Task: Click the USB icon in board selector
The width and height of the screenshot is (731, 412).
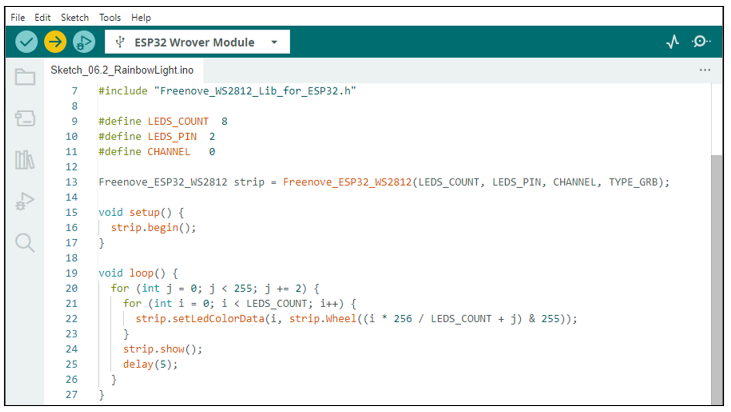Action: (120, 42)
